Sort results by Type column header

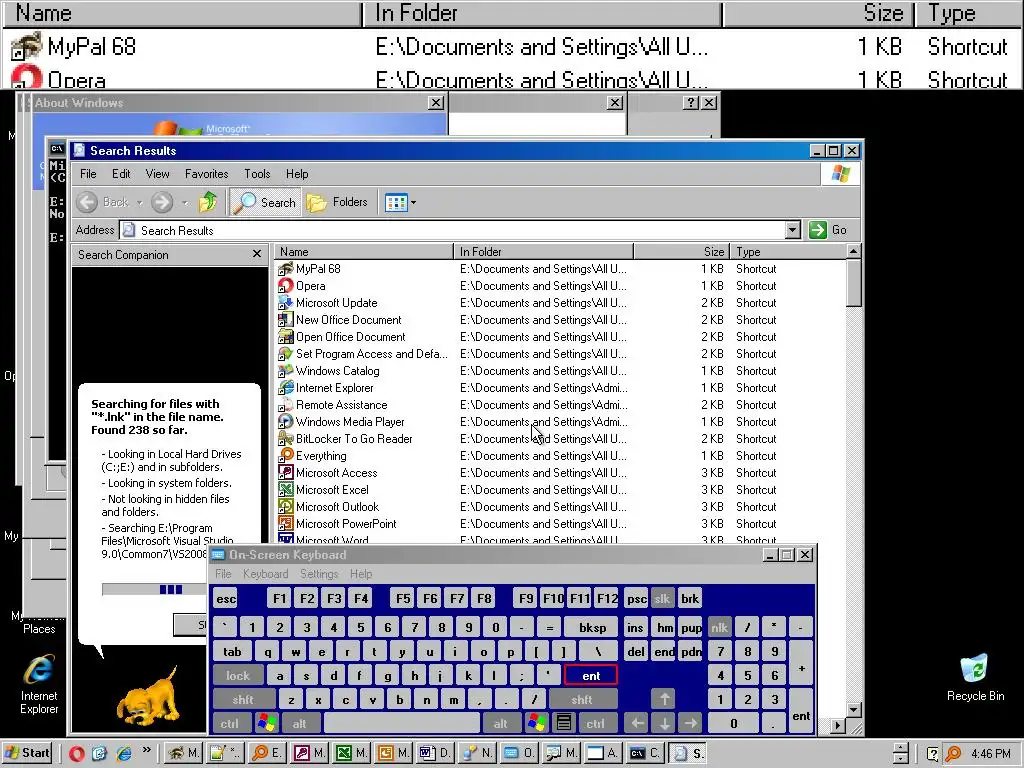point(787,251)
